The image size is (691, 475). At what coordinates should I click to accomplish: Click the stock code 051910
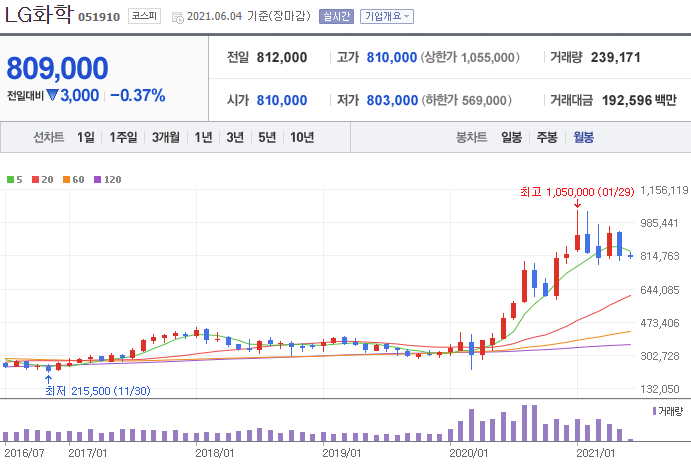[99, 17]
